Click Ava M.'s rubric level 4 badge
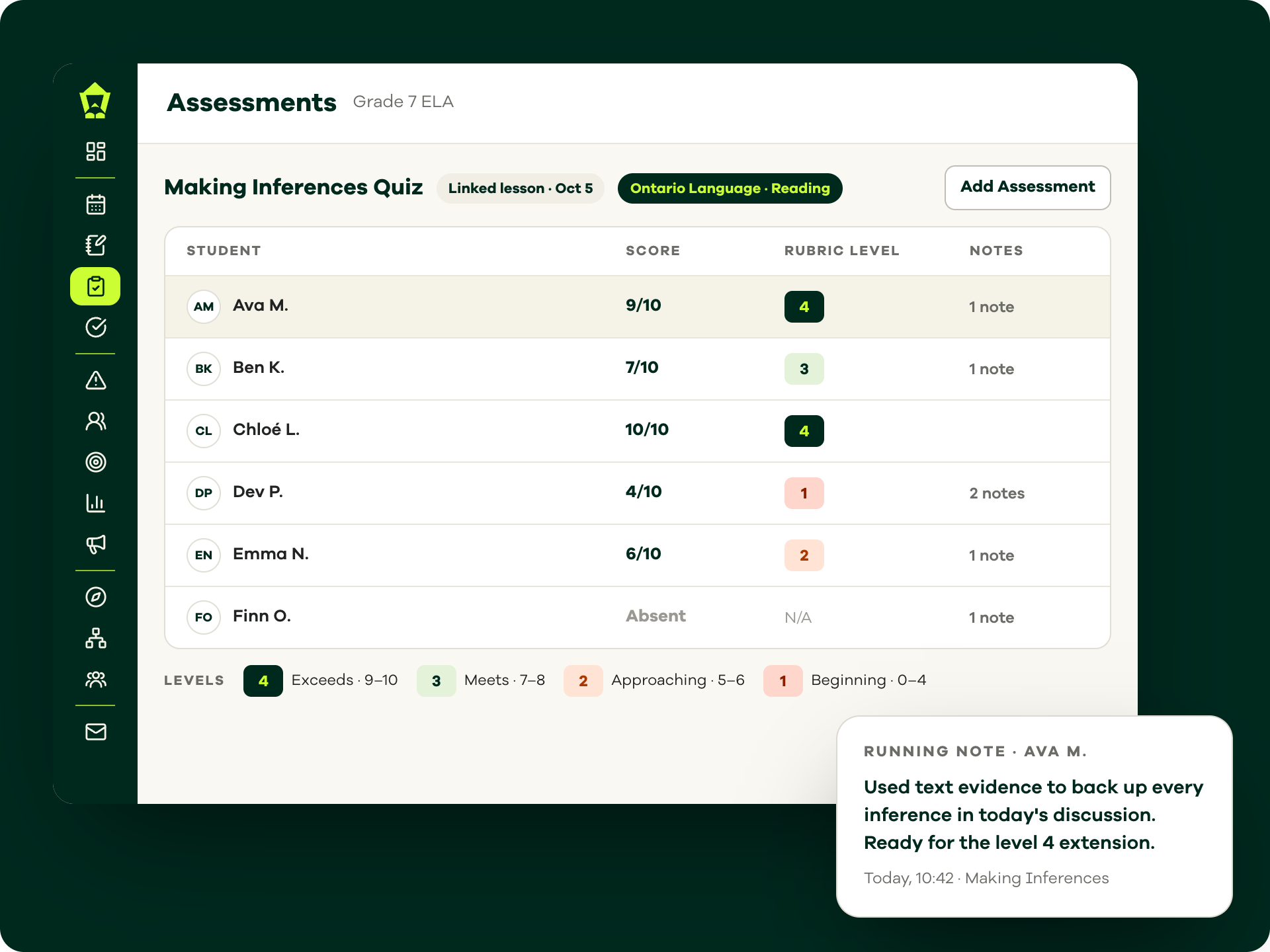The image size is (1270, 952). click(804, 307)
